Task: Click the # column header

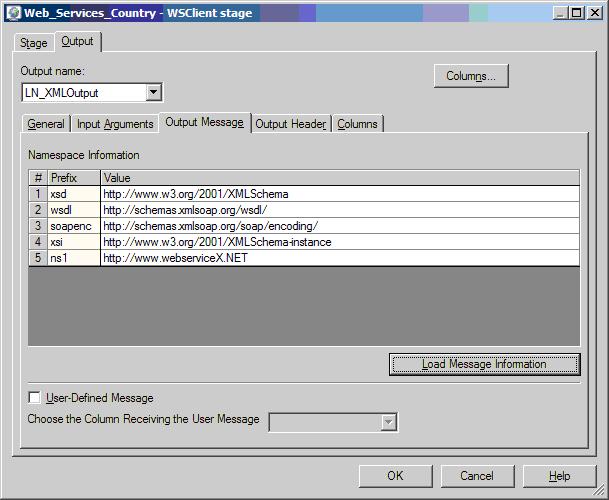Action: pos(38,178)
